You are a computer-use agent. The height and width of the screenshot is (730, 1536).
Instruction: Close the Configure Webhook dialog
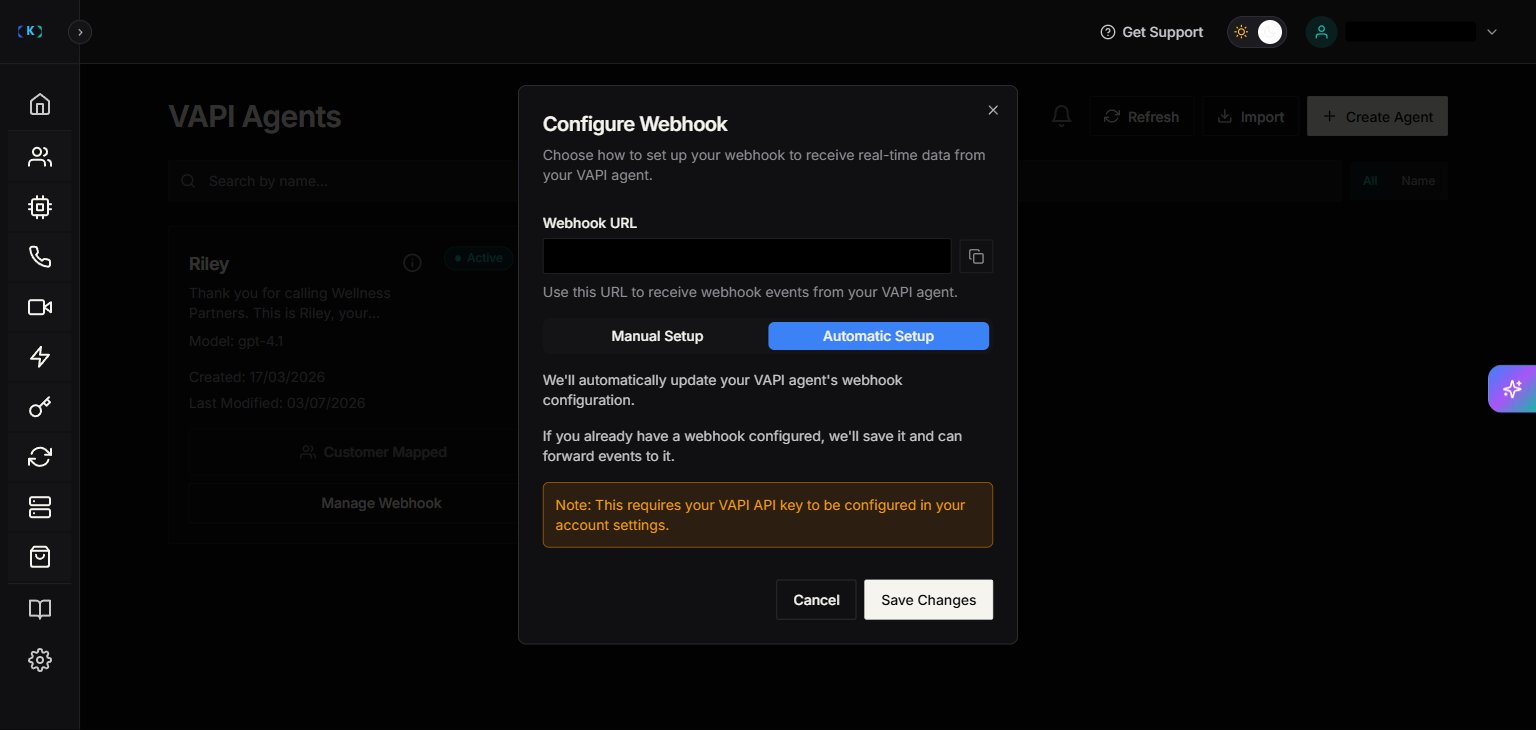click(993, 110)
